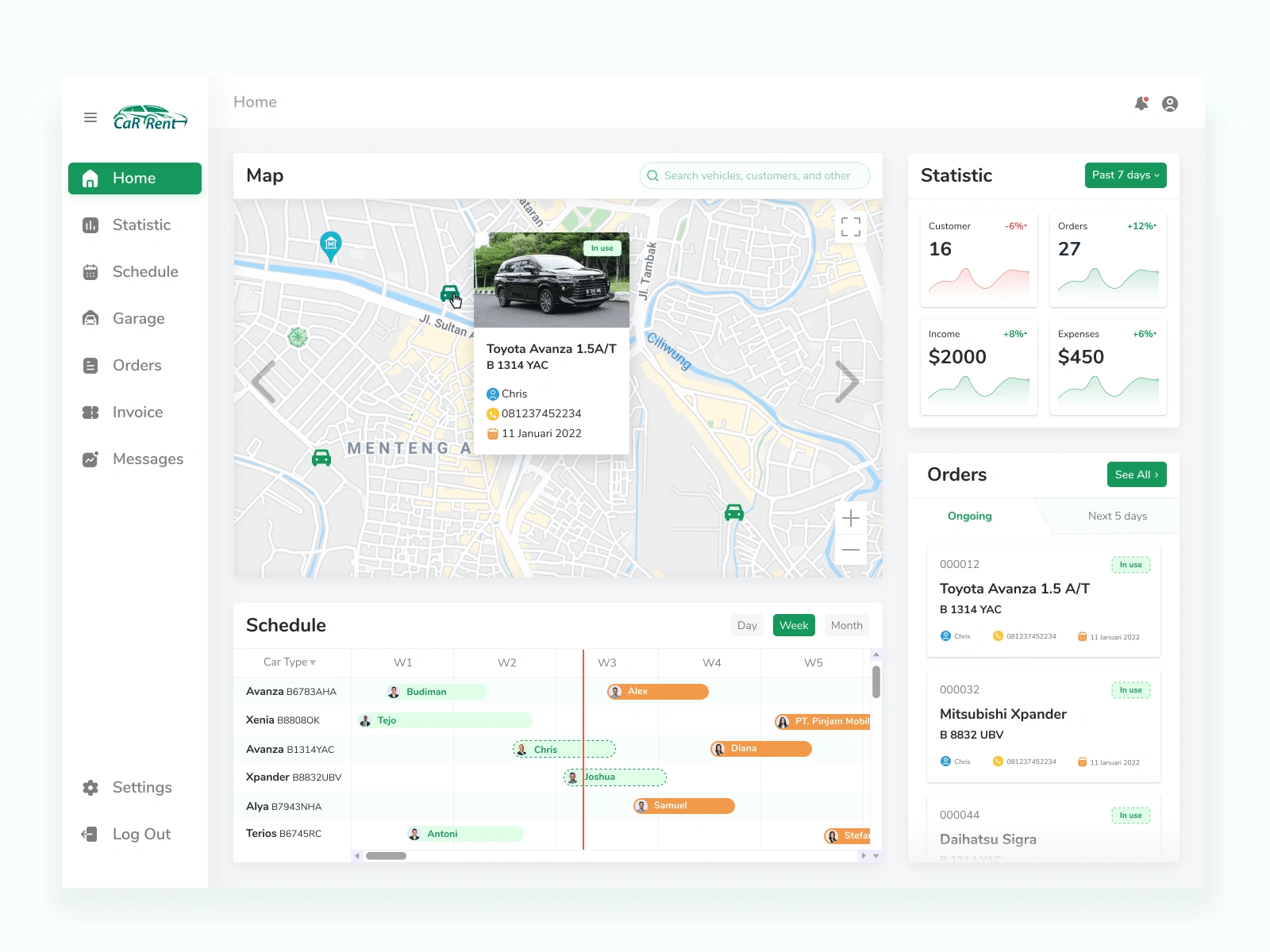
Task: Click Antoni booking bar
Action: coord(465,834)
